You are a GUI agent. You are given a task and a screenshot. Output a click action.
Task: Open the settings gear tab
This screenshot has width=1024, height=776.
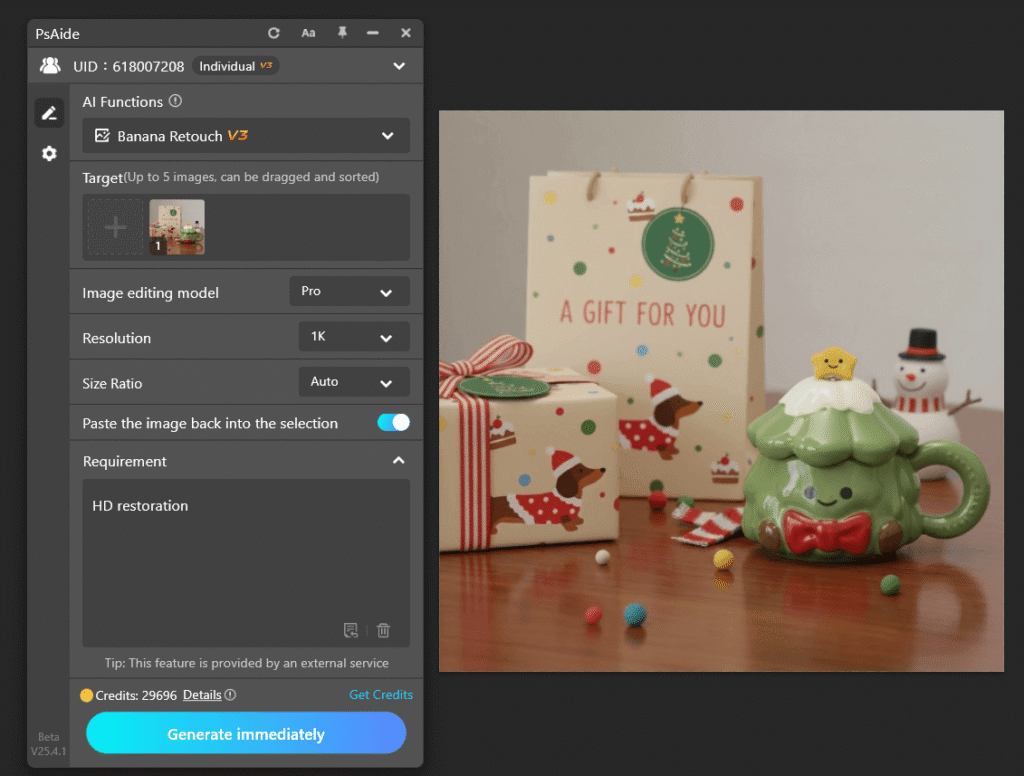[x=49, y=153]
